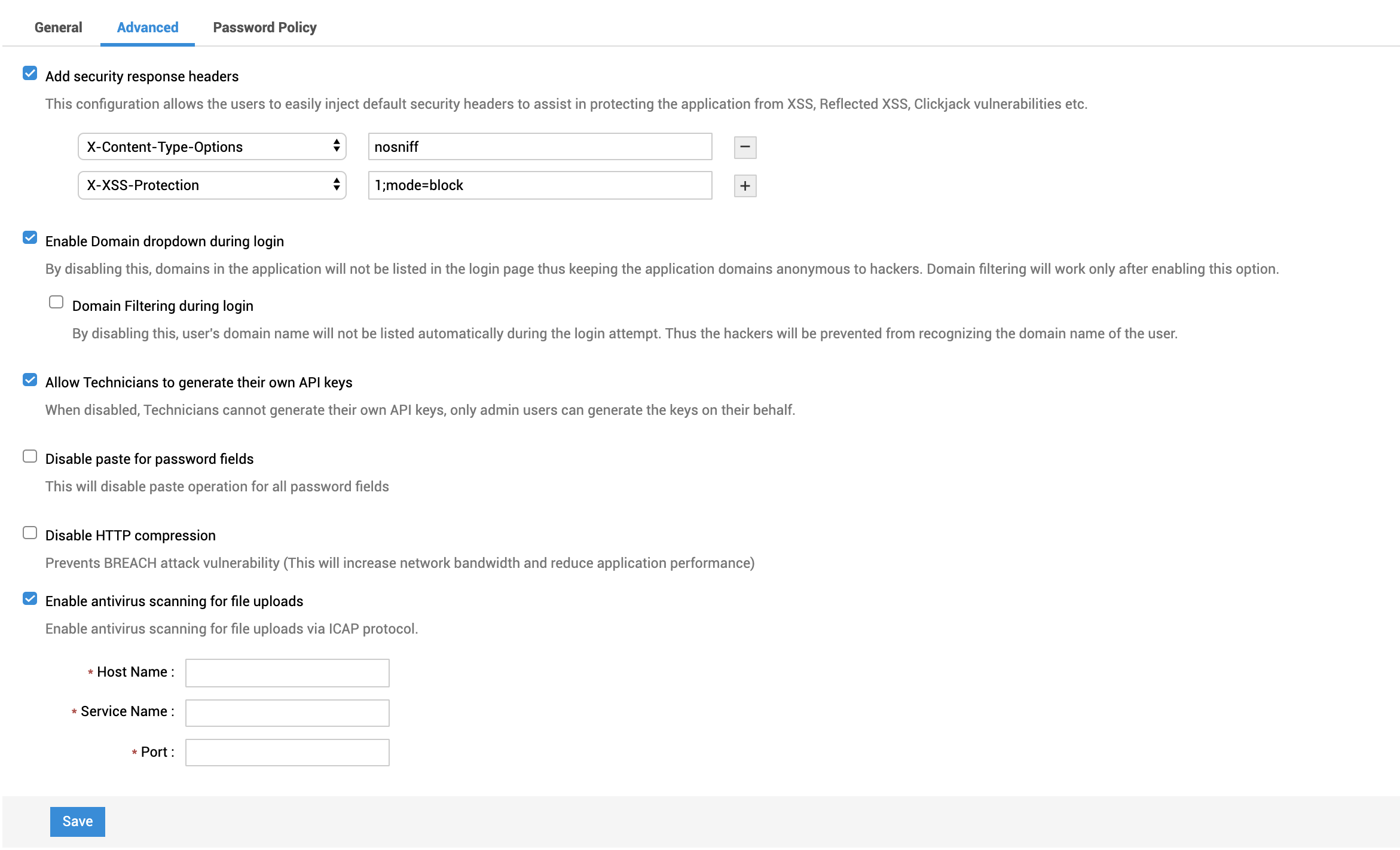Uncheck Enable antivirus scanning for file uploads
The height and width of the screenshot is (850, 1400).
29,598
